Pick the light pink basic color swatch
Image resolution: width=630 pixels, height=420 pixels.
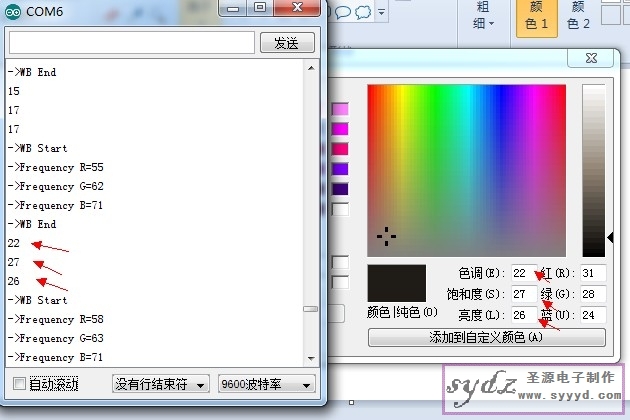(340, 109)
